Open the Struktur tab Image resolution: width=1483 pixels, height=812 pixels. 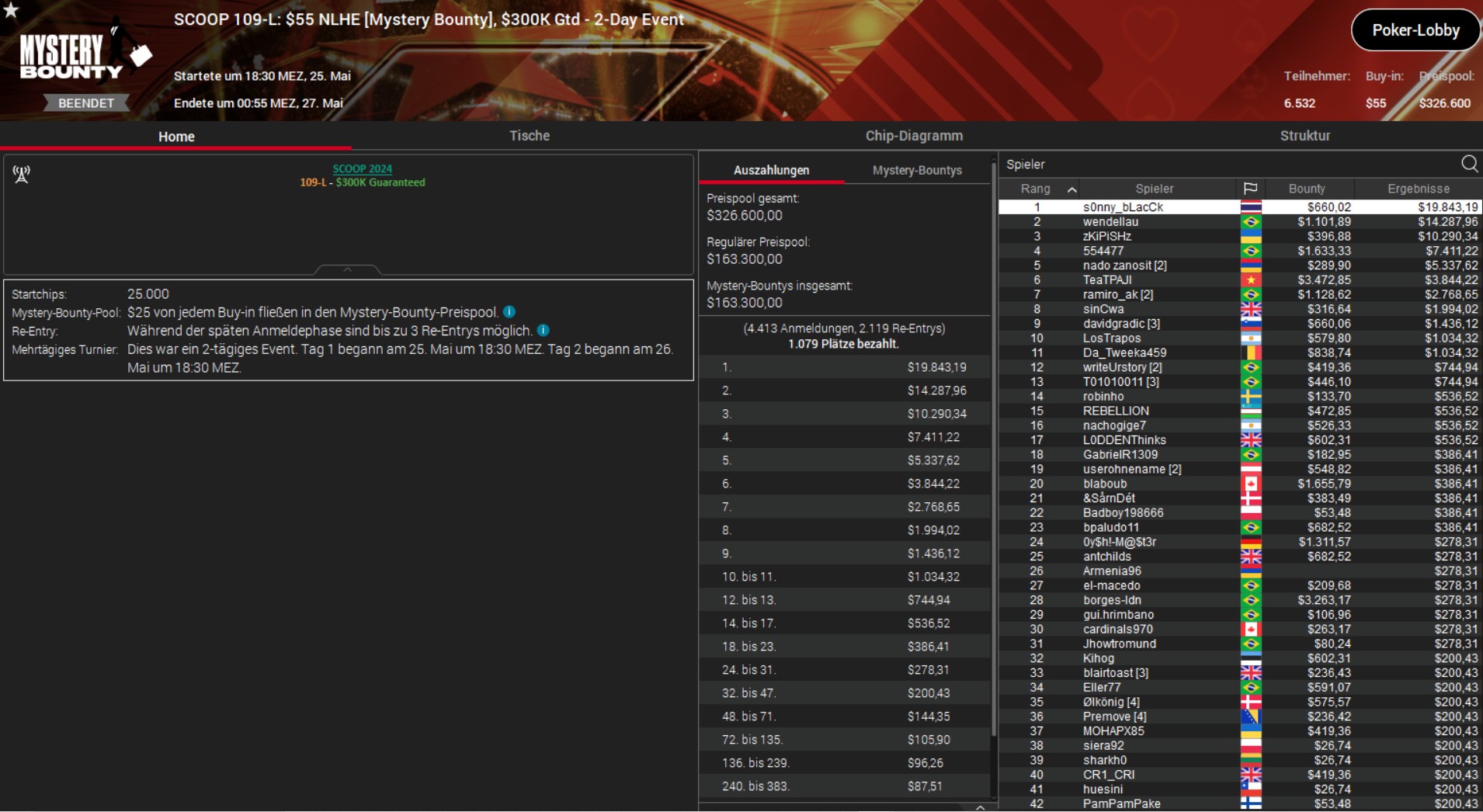(x=1304, y=136)
